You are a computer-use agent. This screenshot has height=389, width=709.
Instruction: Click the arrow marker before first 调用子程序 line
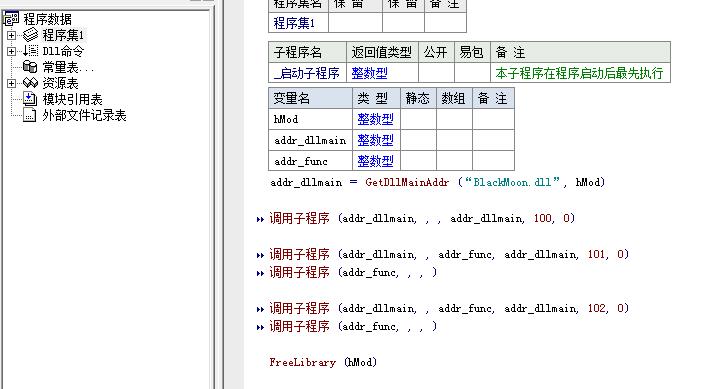pos(260,219)
